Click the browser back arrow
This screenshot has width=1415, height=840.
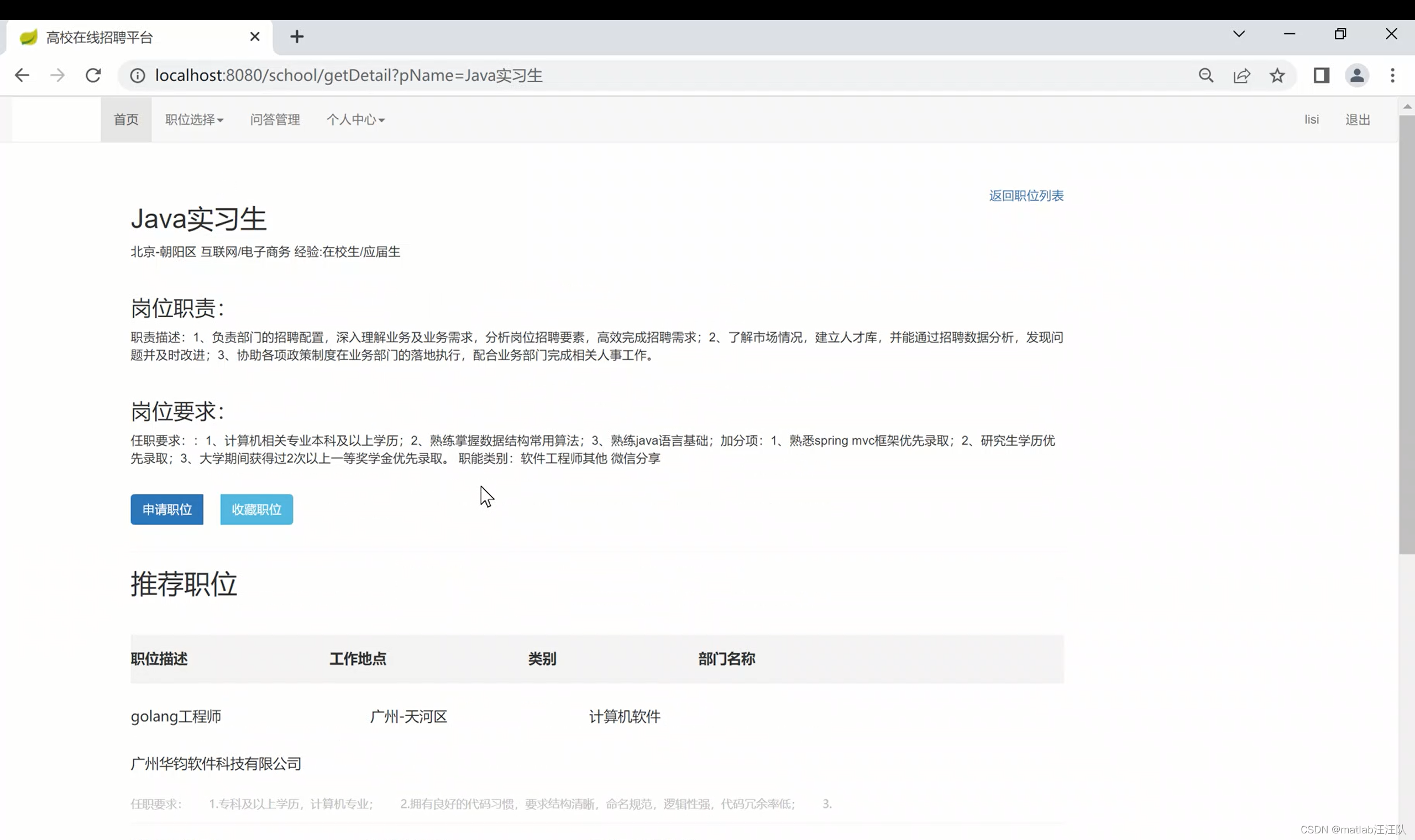click(x=22, y=75)
